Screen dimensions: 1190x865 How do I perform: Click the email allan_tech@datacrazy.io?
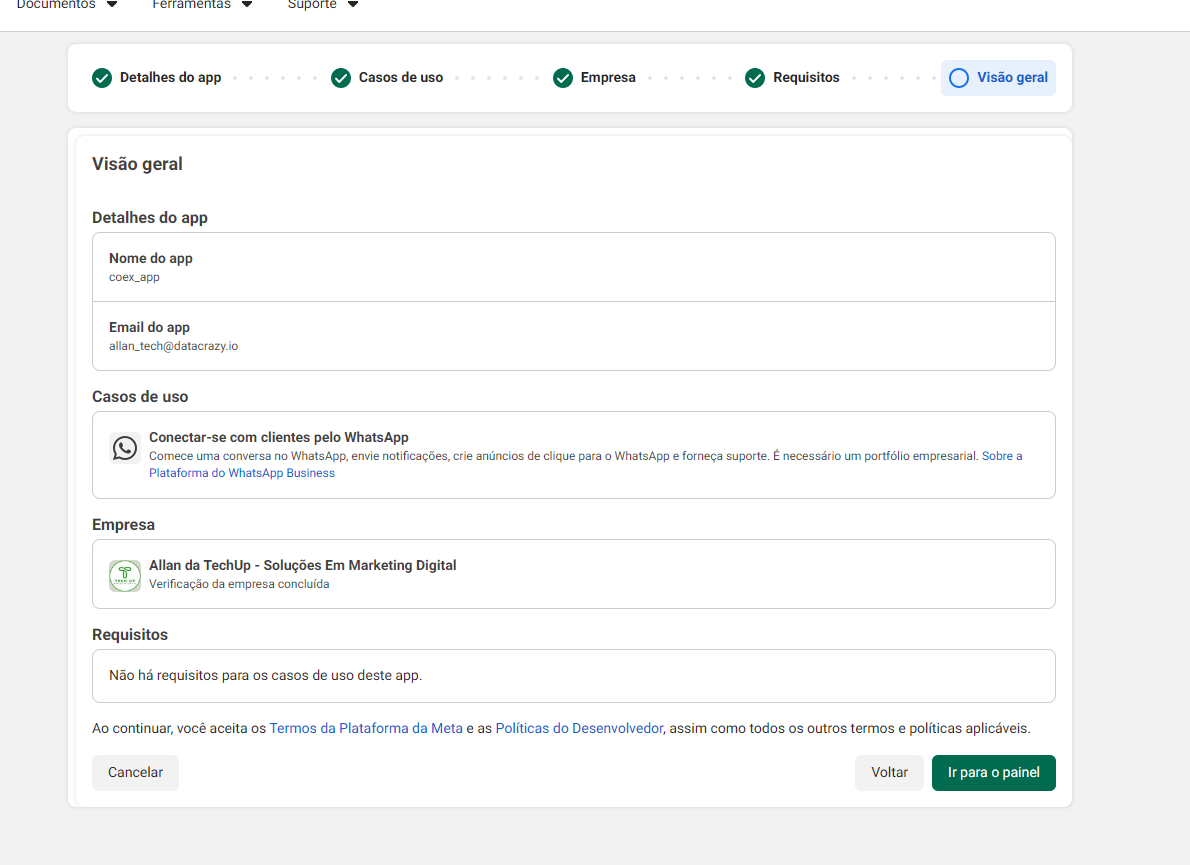click(173, 346)
